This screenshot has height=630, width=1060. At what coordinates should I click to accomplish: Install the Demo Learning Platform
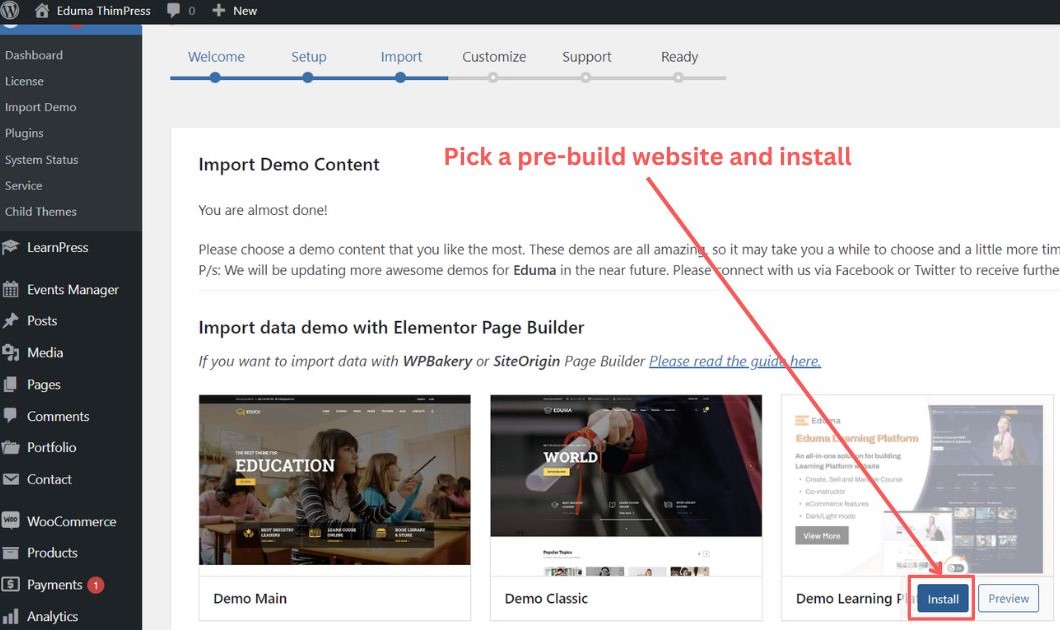click(941, 598)
